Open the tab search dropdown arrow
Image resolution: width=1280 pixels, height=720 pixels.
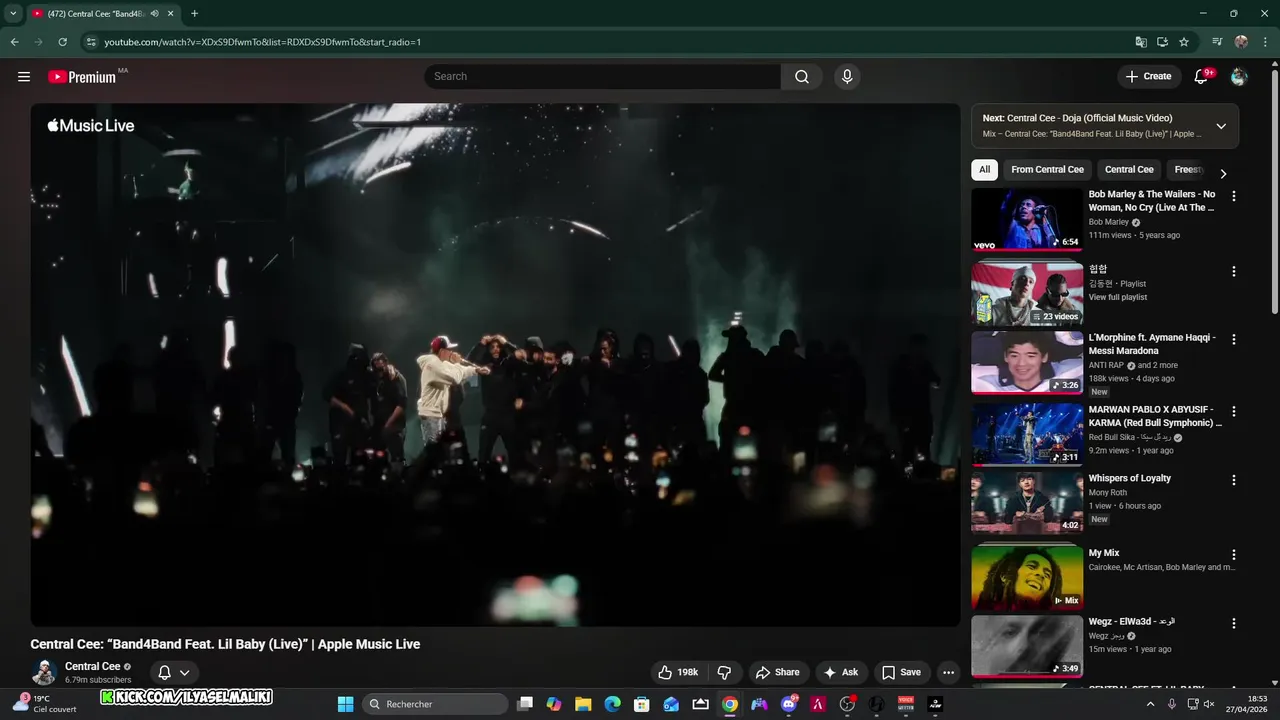[x=13, y=14]
